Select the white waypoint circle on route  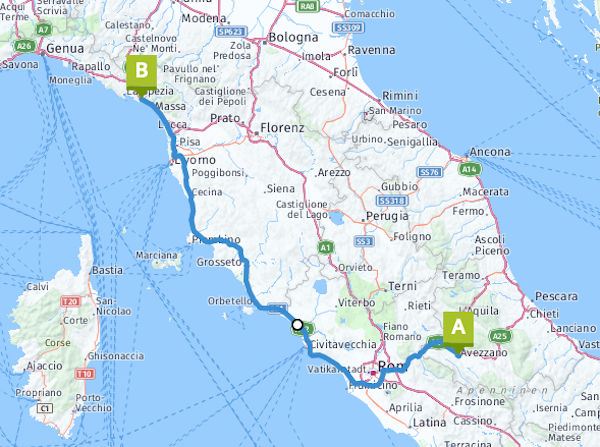(297, 325)
